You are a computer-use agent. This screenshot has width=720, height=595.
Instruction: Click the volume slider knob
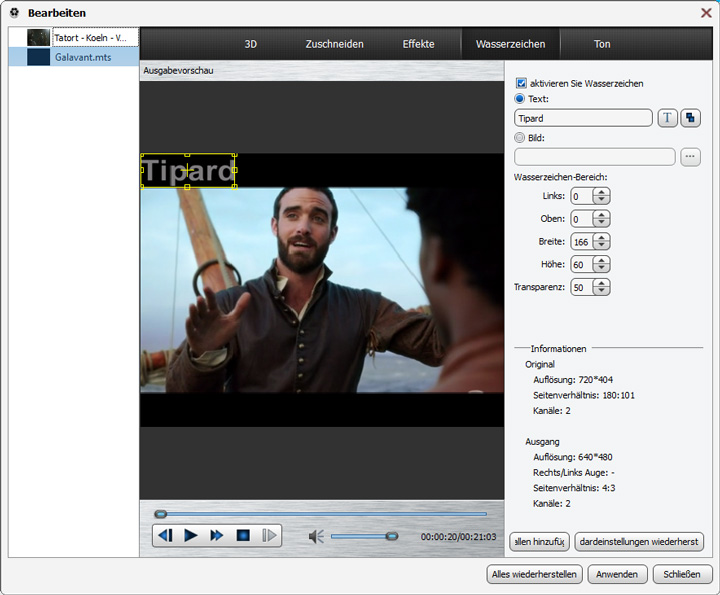pos(392,536)
